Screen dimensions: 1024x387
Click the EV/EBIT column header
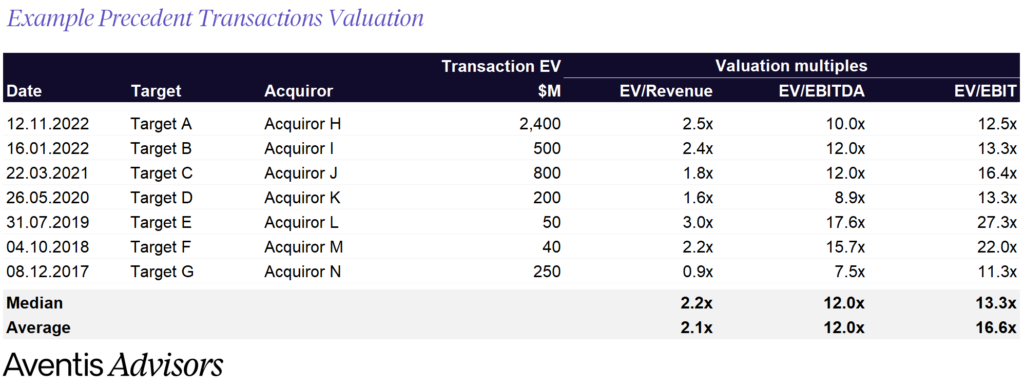(985, 91)
